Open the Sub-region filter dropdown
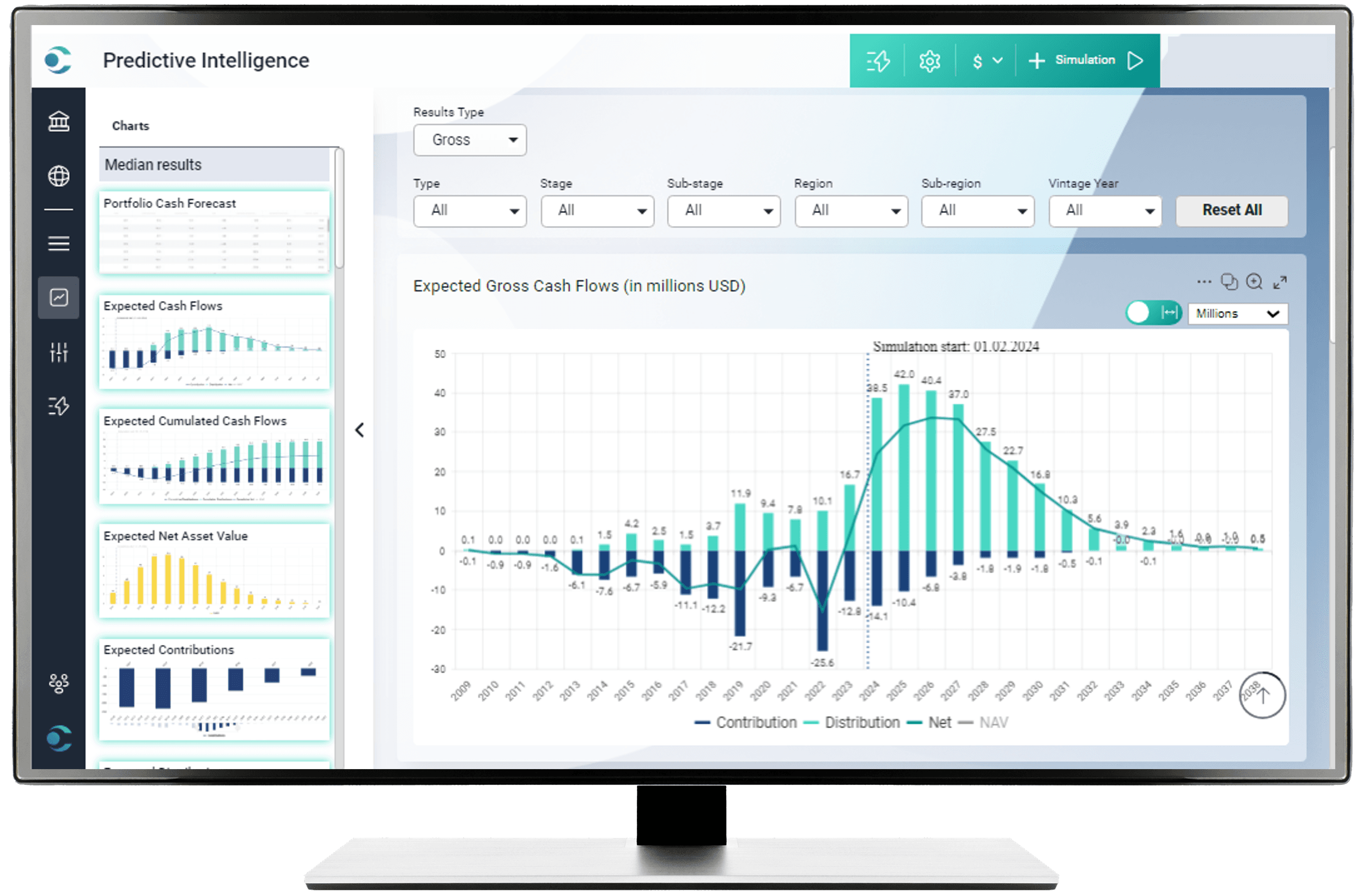Screen dimensions: 1368x896 tap(978, 211)
